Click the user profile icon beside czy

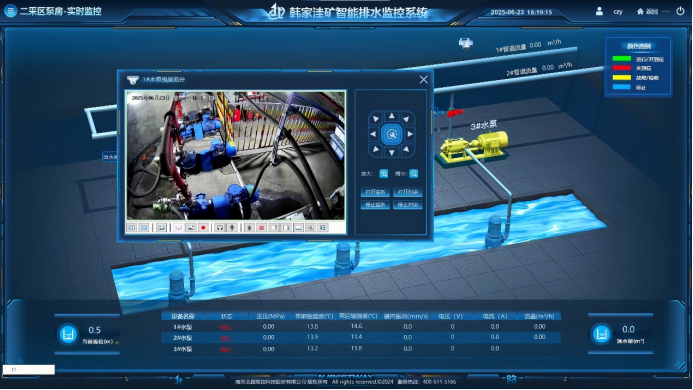tap(599, 11)
